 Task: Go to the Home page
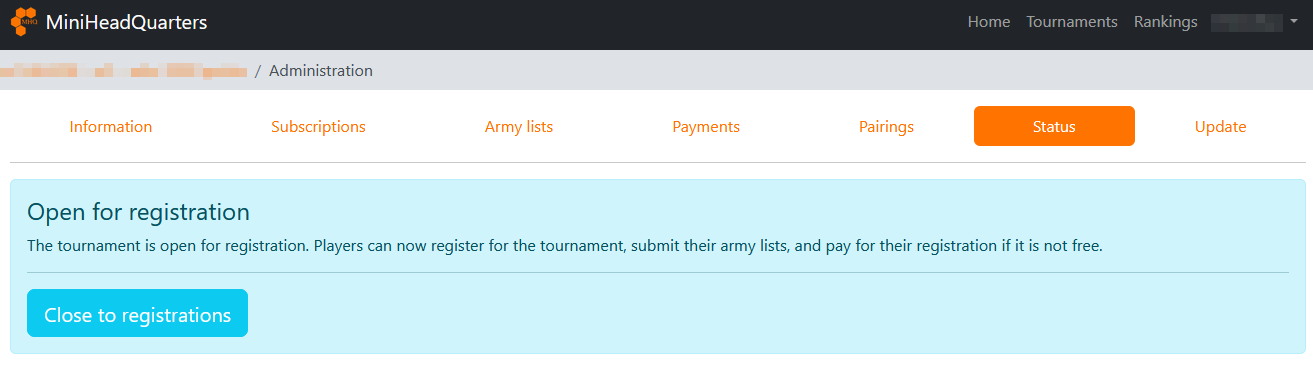(989, 22)
